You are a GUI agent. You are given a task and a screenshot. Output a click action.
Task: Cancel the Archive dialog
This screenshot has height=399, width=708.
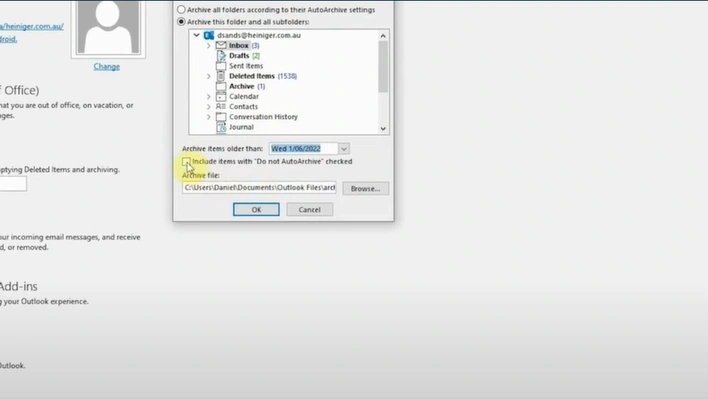click(x=309, y=209)
